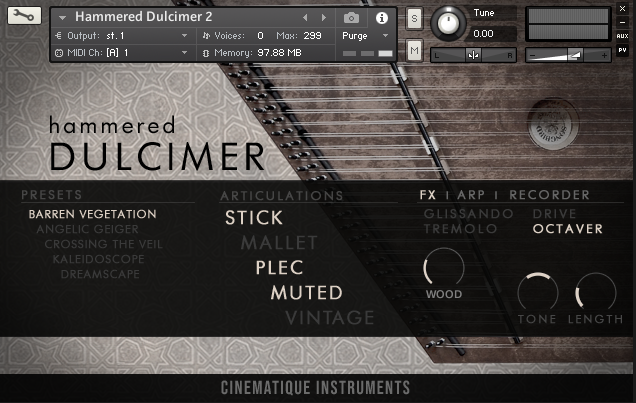Screen dimensions: 636x403
Task: Open the Purge dropdown menu
Action: point(365,36)
